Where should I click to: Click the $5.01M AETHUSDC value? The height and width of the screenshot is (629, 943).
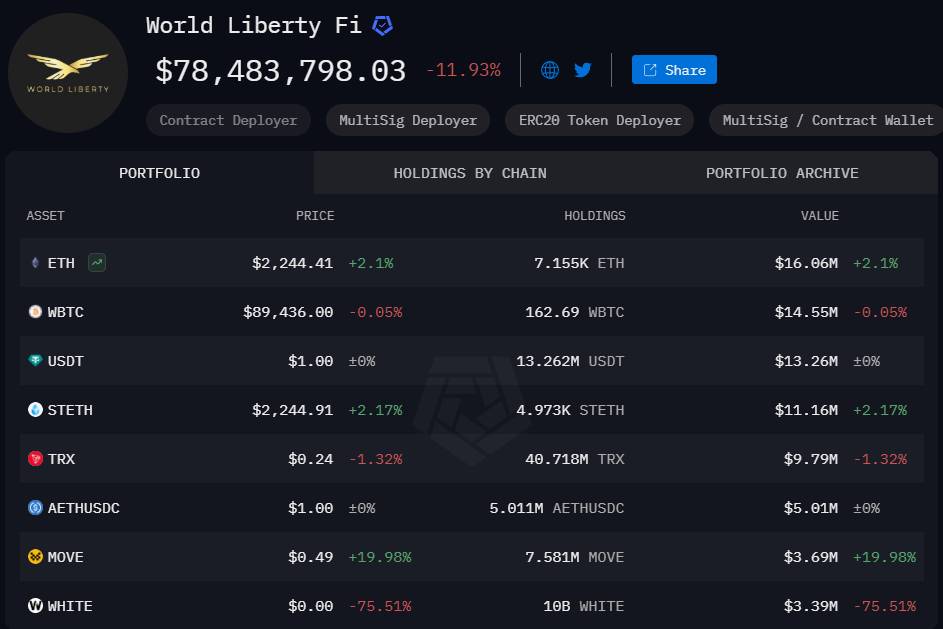pyautogui.click(x=811, y=508)
